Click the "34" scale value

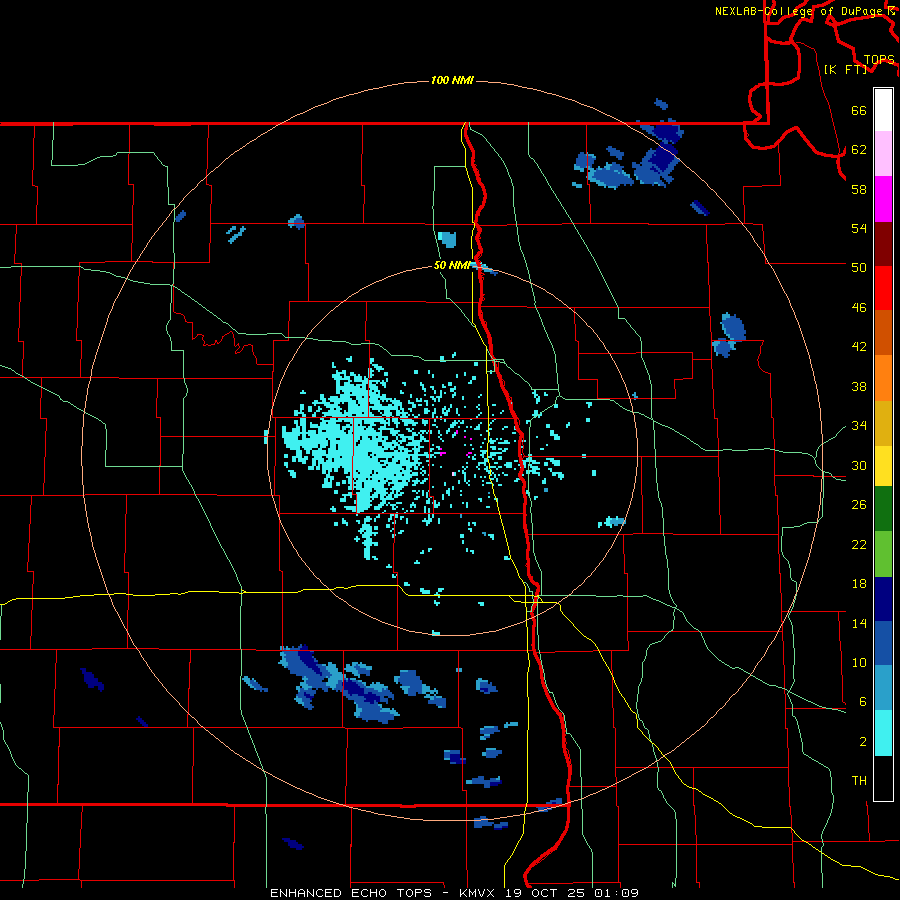[859, 425]
